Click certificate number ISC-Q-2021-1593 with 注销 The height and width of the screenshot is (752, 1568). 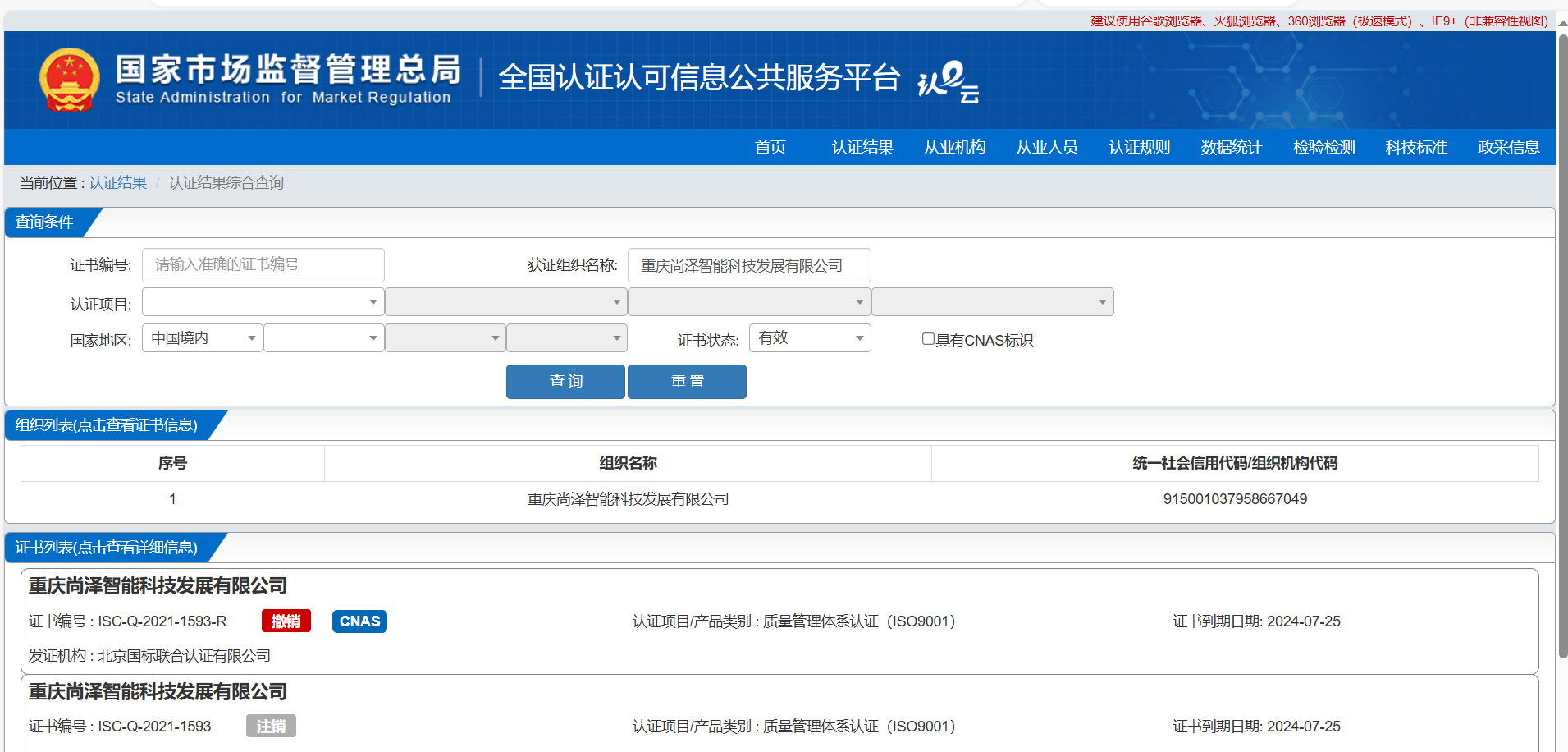[154, 727]
